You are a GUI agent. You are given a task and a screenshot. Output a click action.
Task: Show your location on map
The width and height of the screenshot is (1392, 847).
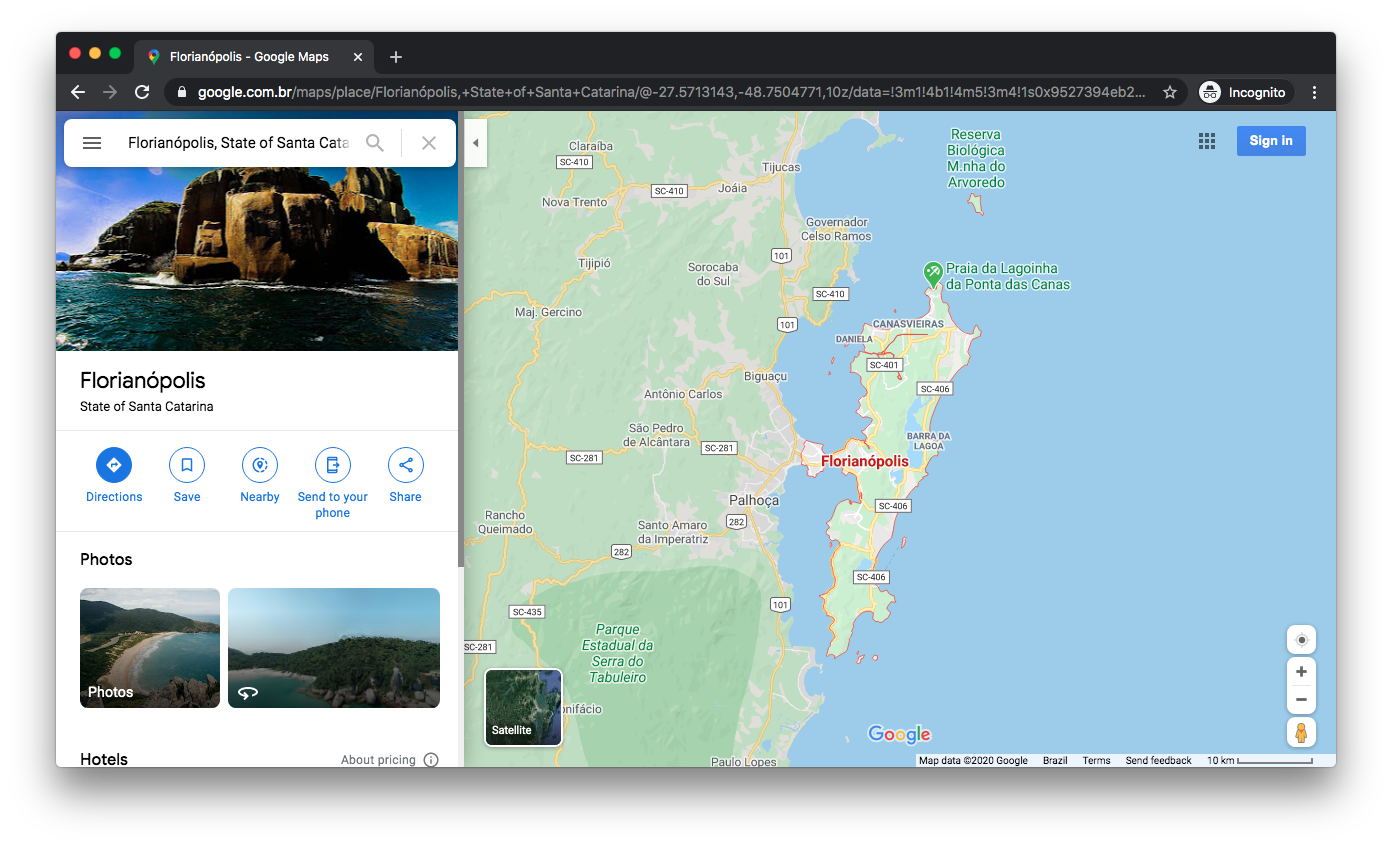pos(1301,640)
